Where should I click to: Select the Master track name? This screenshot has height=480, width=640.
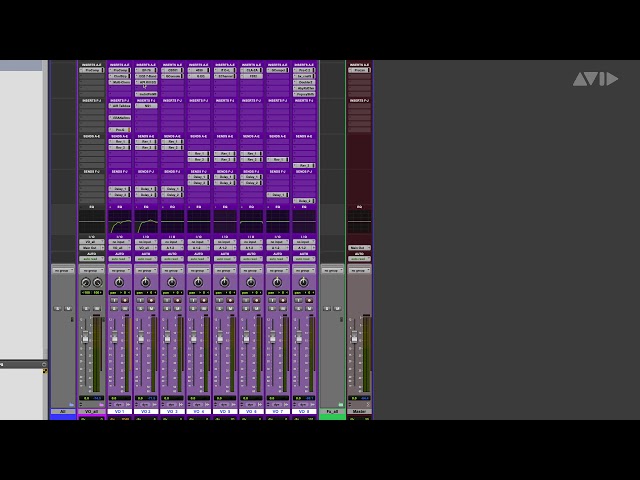[x=359, y=411]
